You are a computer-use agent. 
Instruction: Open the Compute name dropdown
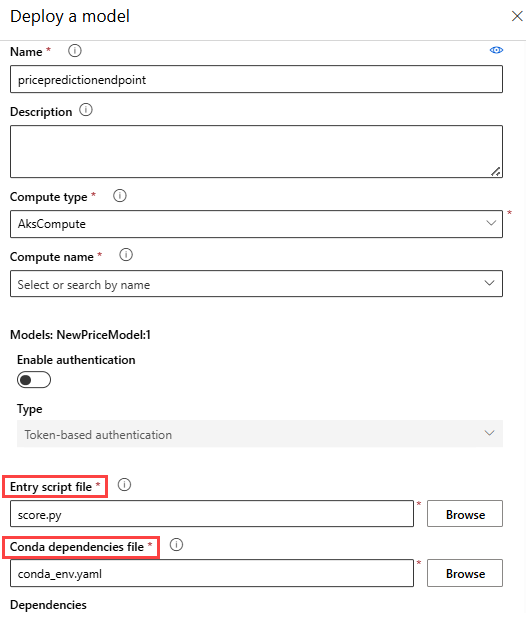[256, 284]
